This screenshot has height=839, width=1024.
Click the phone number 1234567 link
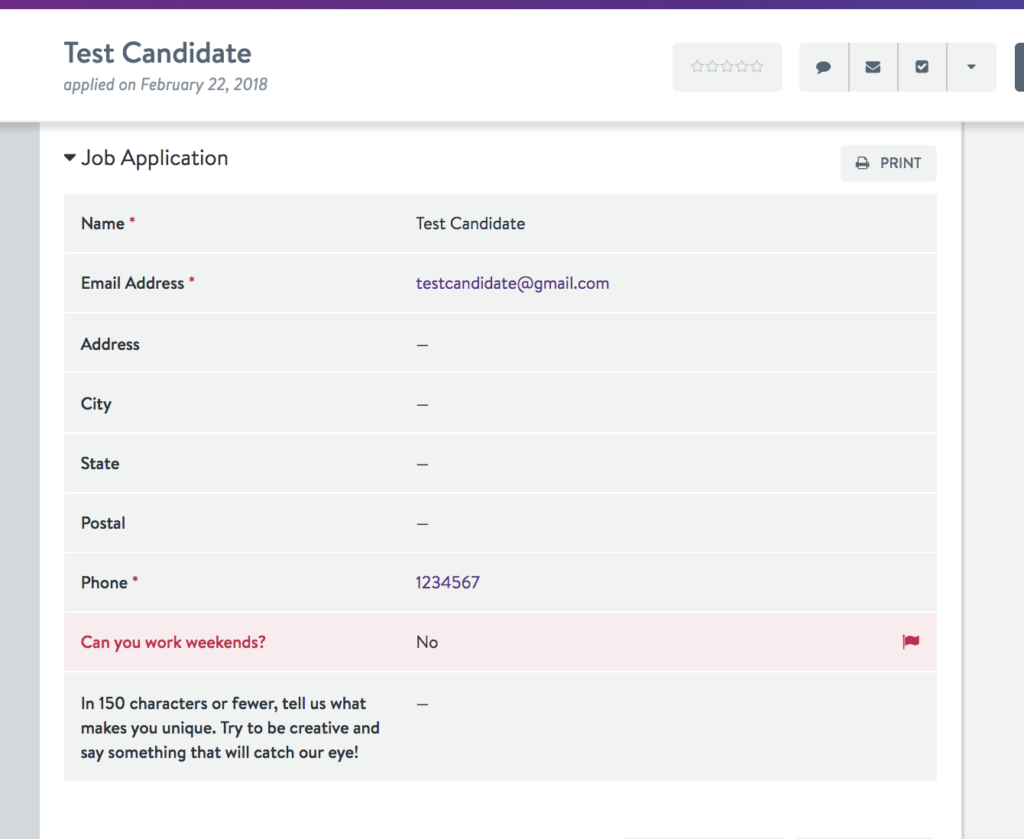click(x=448, y=582)
